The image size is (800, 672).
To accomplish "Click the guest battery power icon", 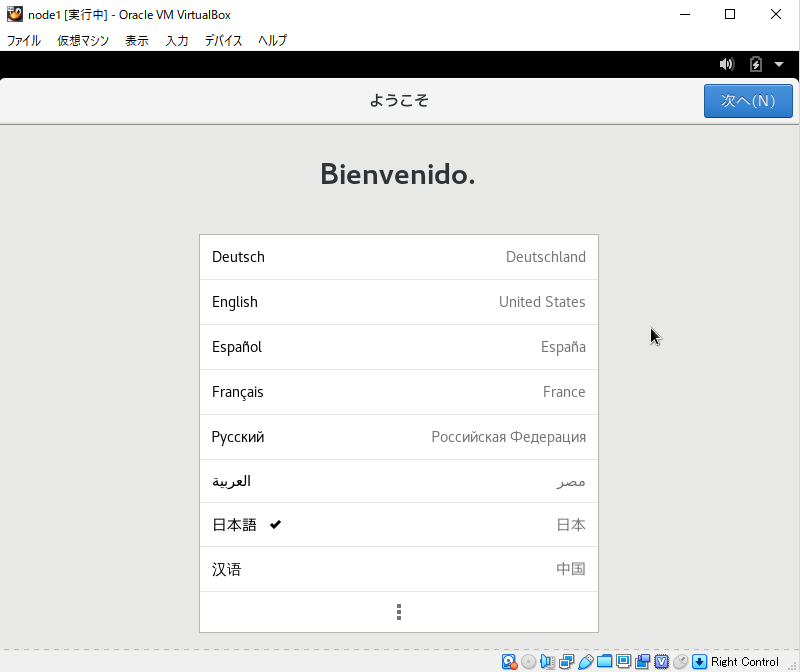I will [x=756, y=64].
